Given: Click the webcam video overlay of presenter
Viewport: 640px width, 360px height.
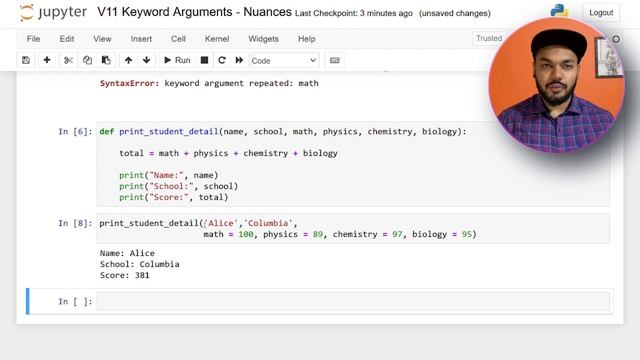Looking at the screenshot, I should point(556,85).
